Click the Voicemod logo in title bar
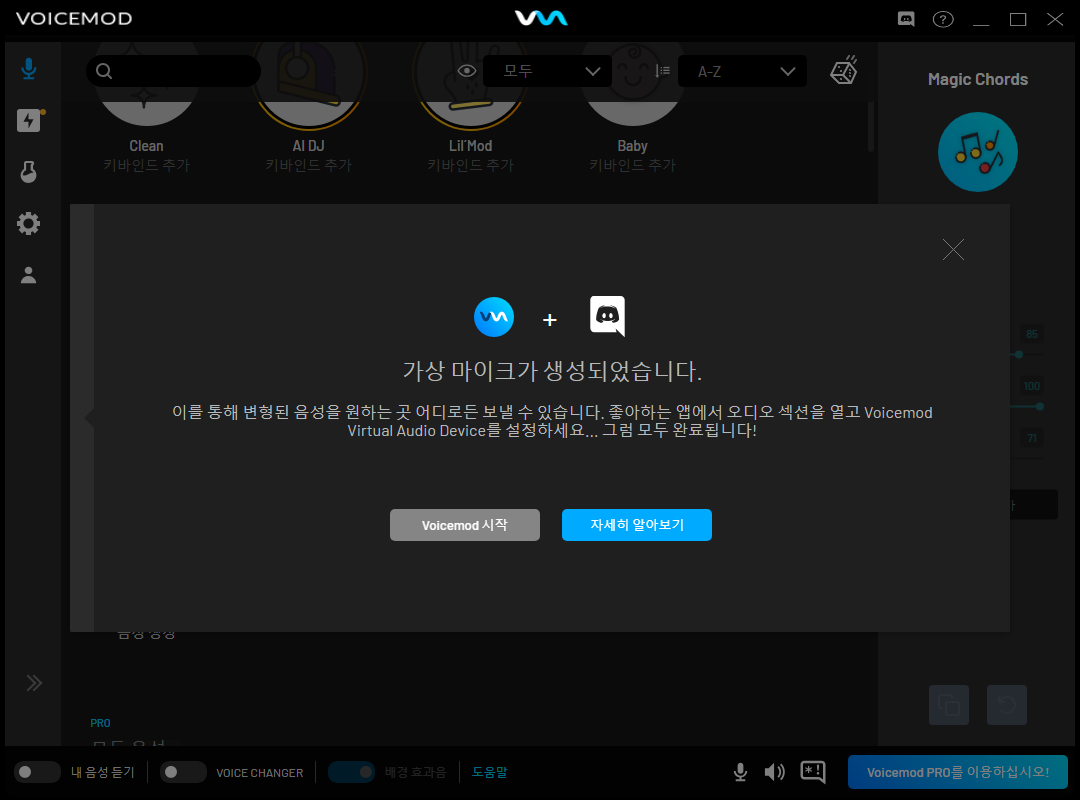This screenshot has width=1080, height=800. coord(541,18)
